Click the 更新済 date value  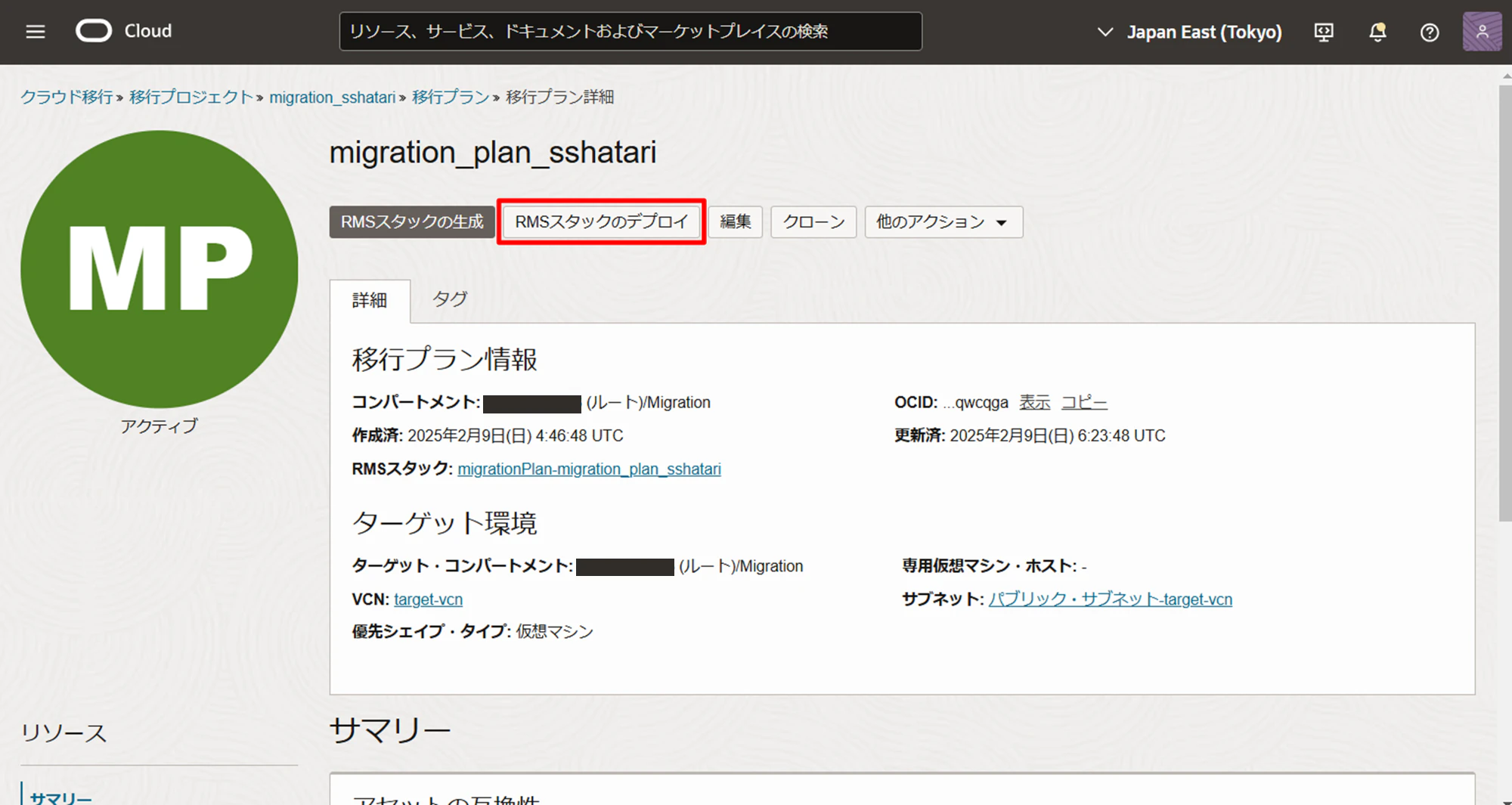coord(1058,435)
